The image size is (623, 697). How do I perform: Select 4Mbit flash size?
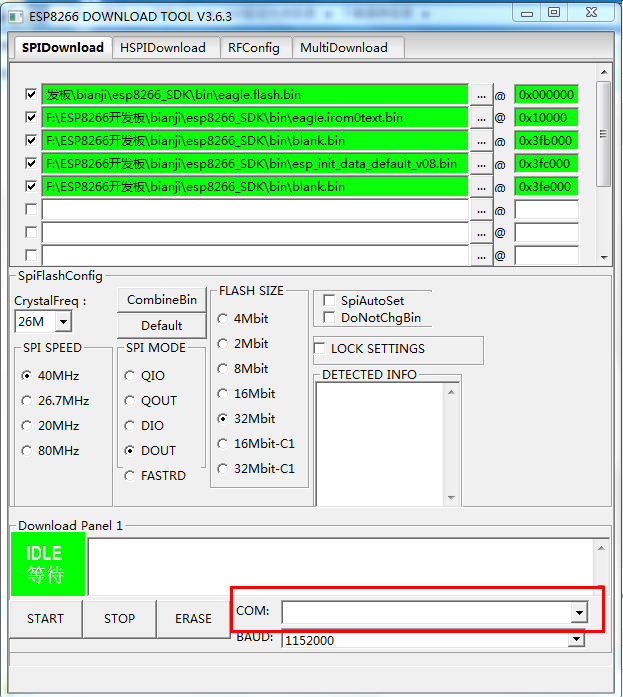tap(223, 319)
